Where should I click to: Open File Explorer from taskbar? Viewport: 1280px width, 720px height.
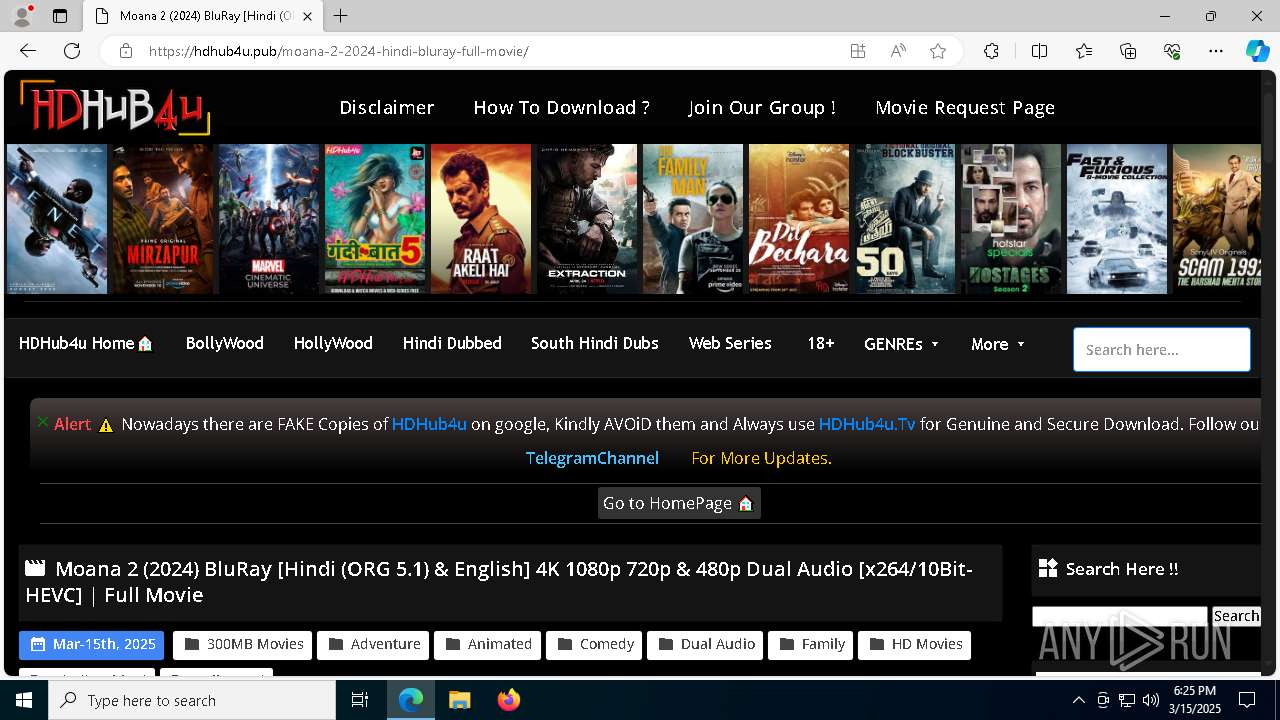pos(459,700)
